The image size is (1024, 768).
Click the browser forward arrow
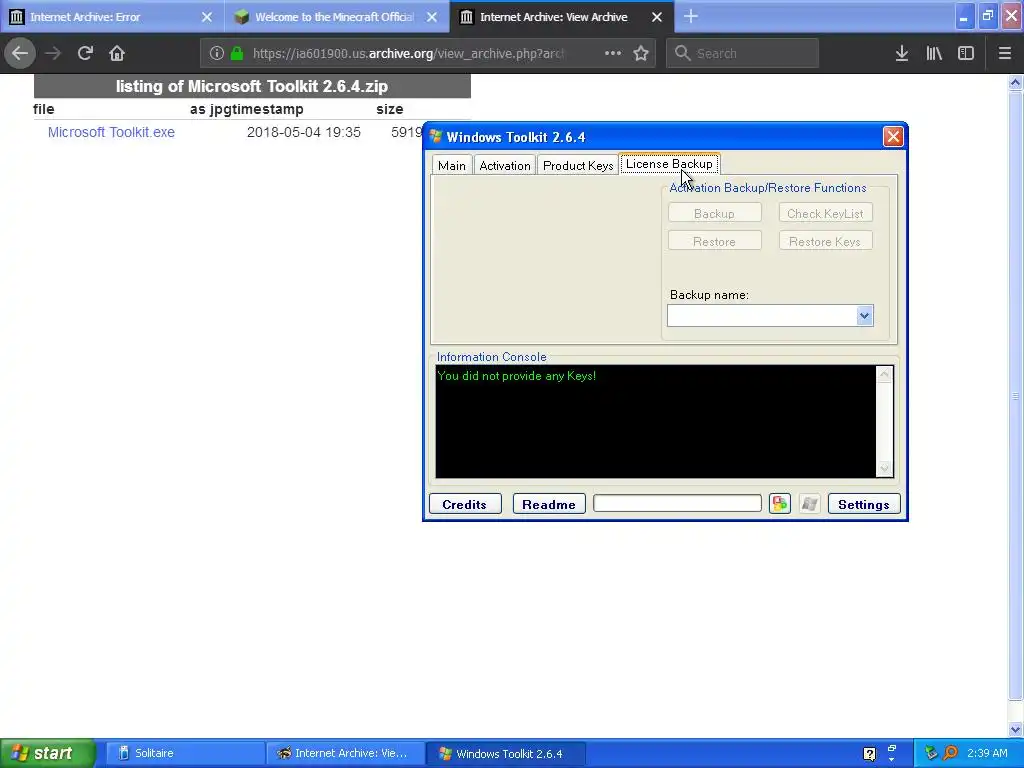pyautogui.click(x=53, y=54)
